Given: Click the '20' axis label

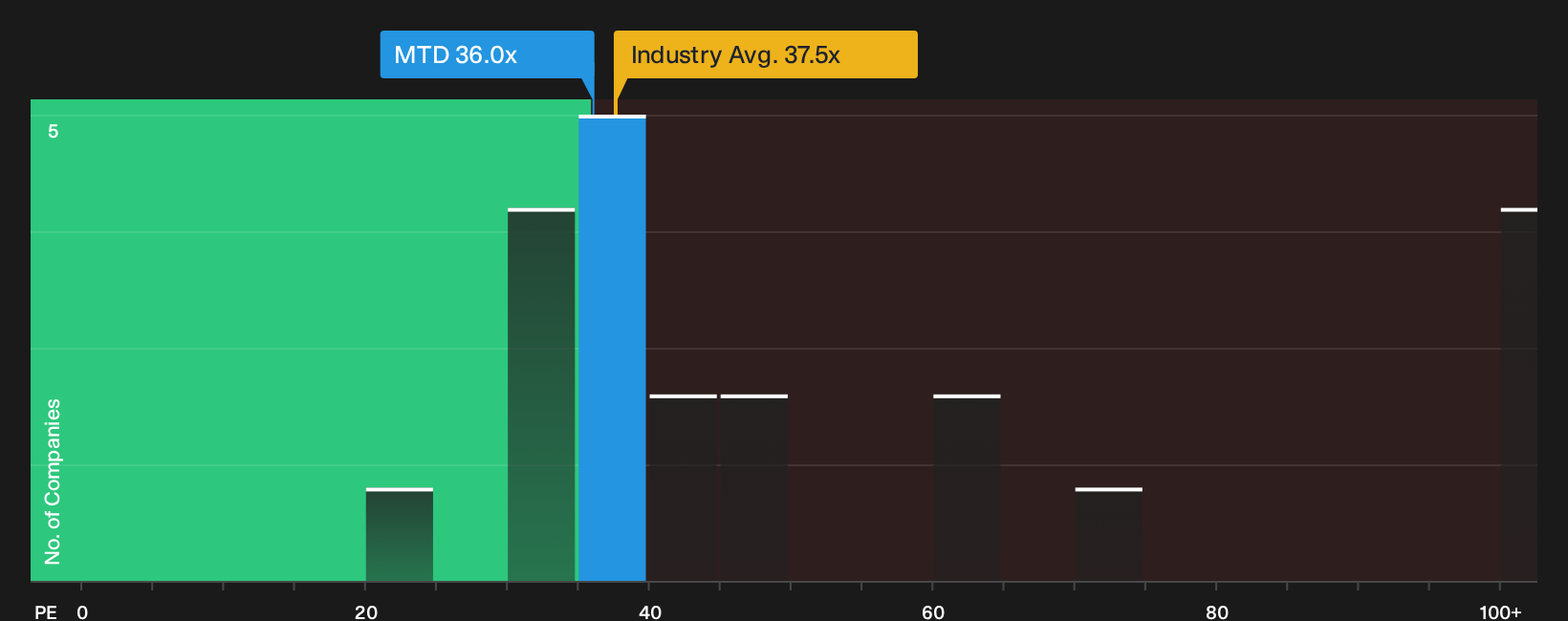Looking at the screenshot, I should [366, 611].
